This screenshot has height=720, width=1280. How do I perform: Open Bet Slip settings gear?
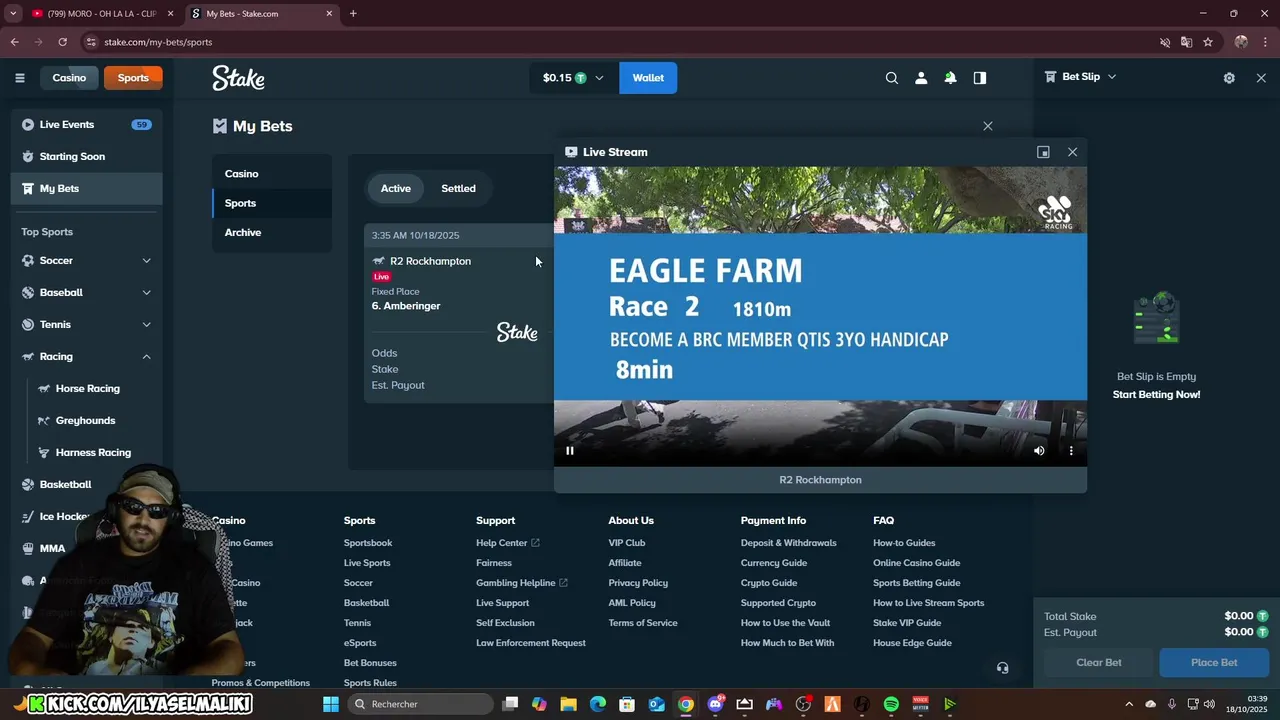[x=1229, y=78]
